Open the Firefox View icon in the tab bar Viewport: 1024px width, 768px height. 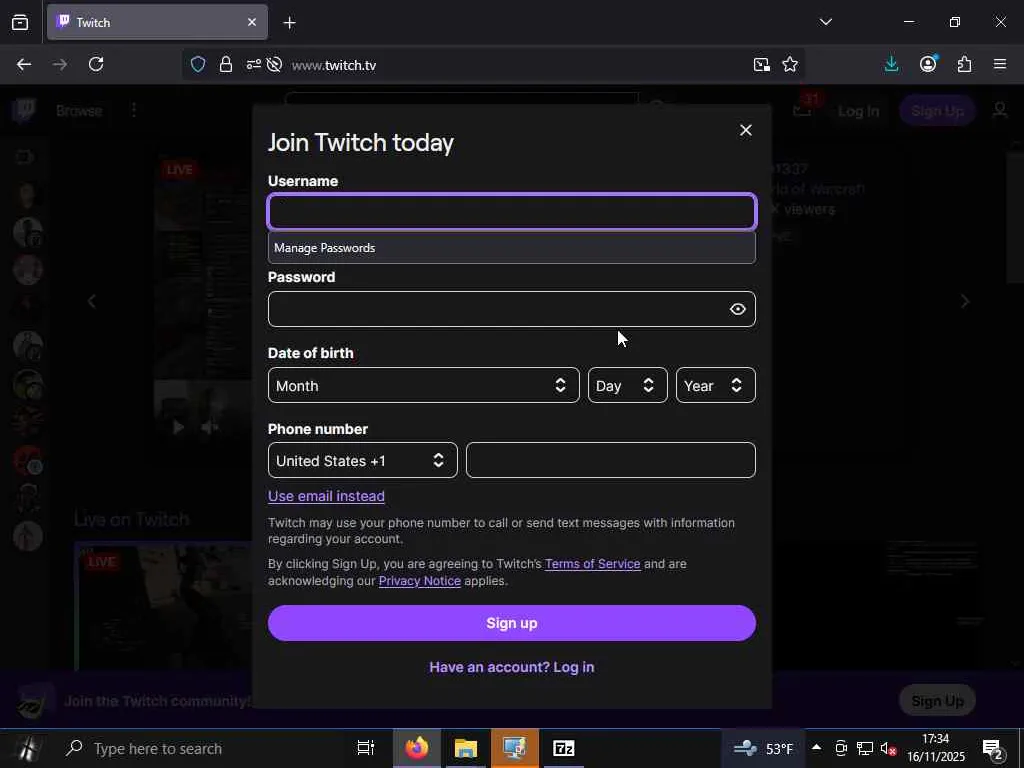(x=20, y=23)
